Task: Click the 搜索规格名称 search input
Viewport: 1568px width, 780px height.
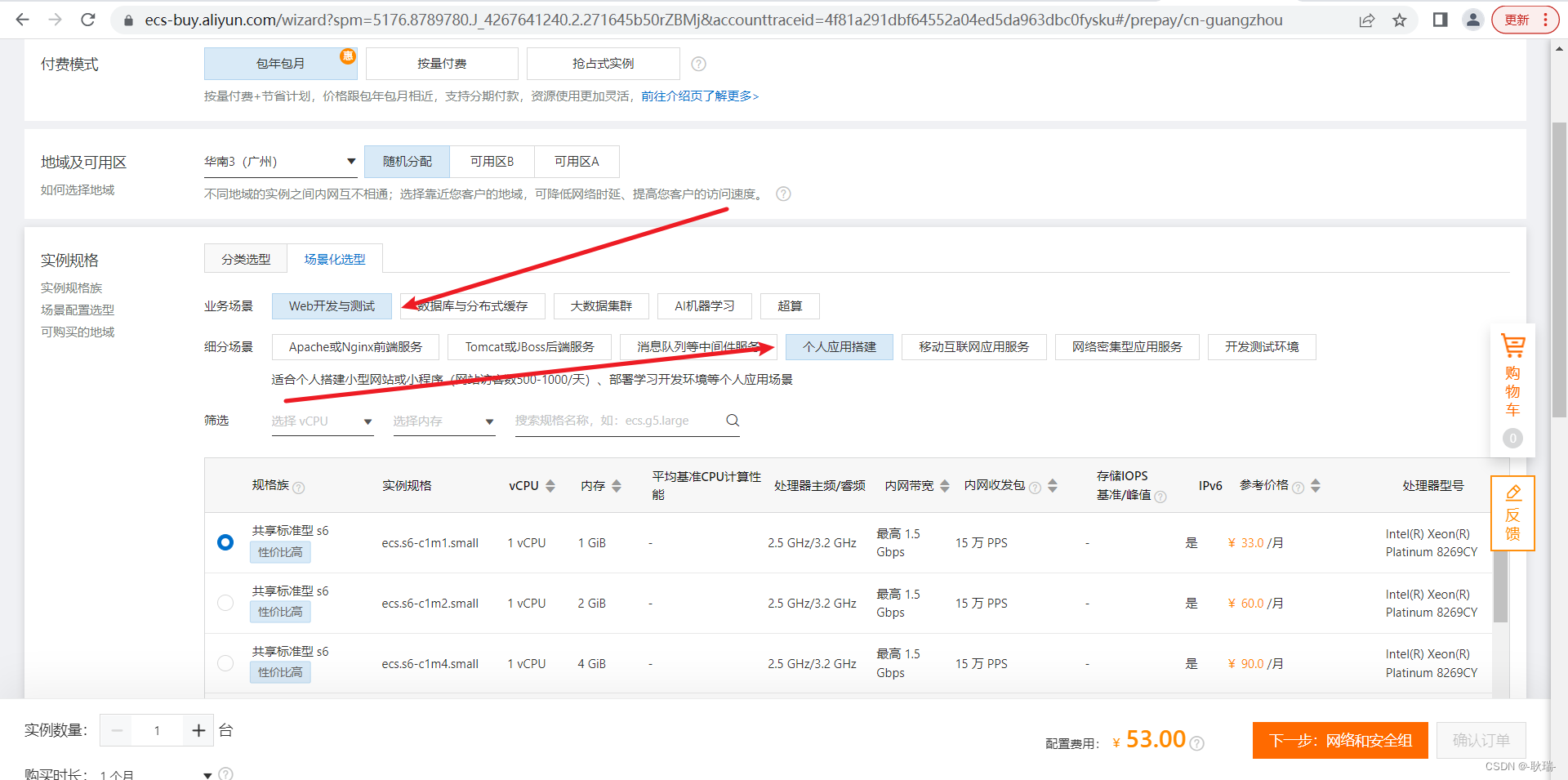Action: click(x=617, y=421)
